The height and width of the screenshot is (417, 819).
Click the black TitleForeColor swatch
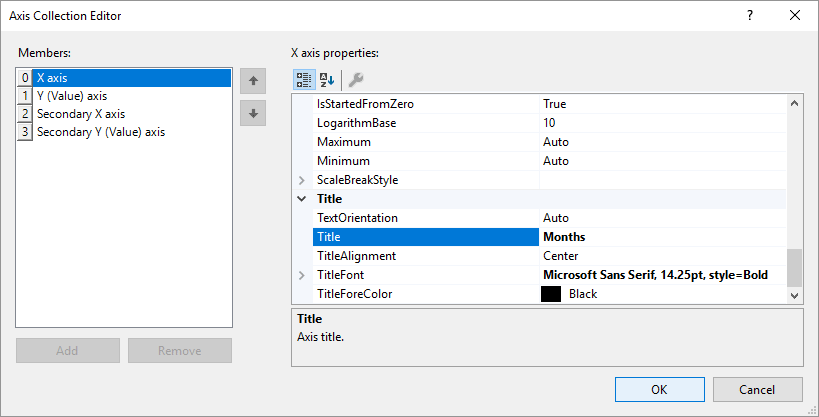[551, 294]
